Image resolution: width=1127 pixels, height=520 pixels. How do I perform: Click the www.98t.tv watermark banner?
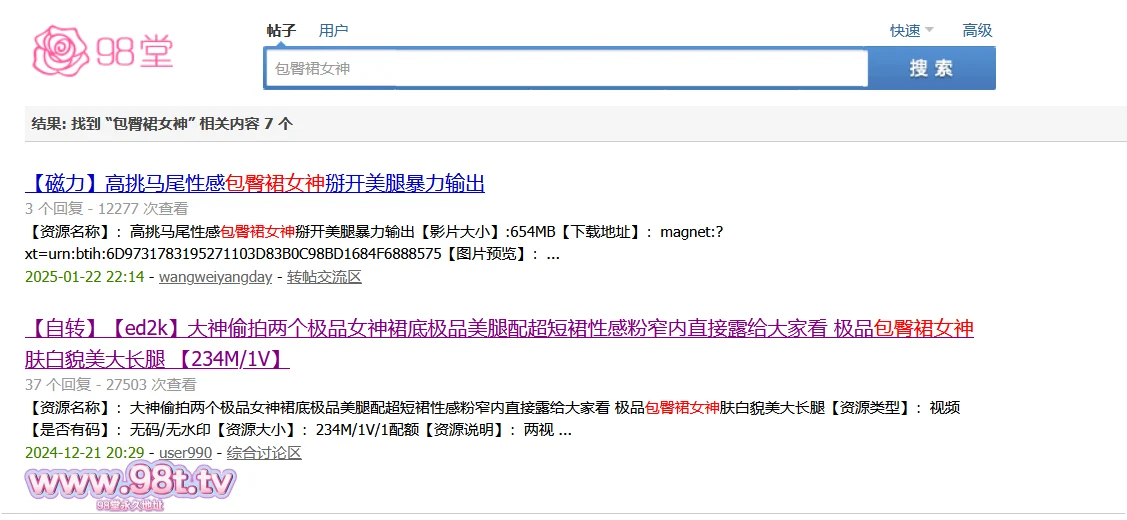131,486
